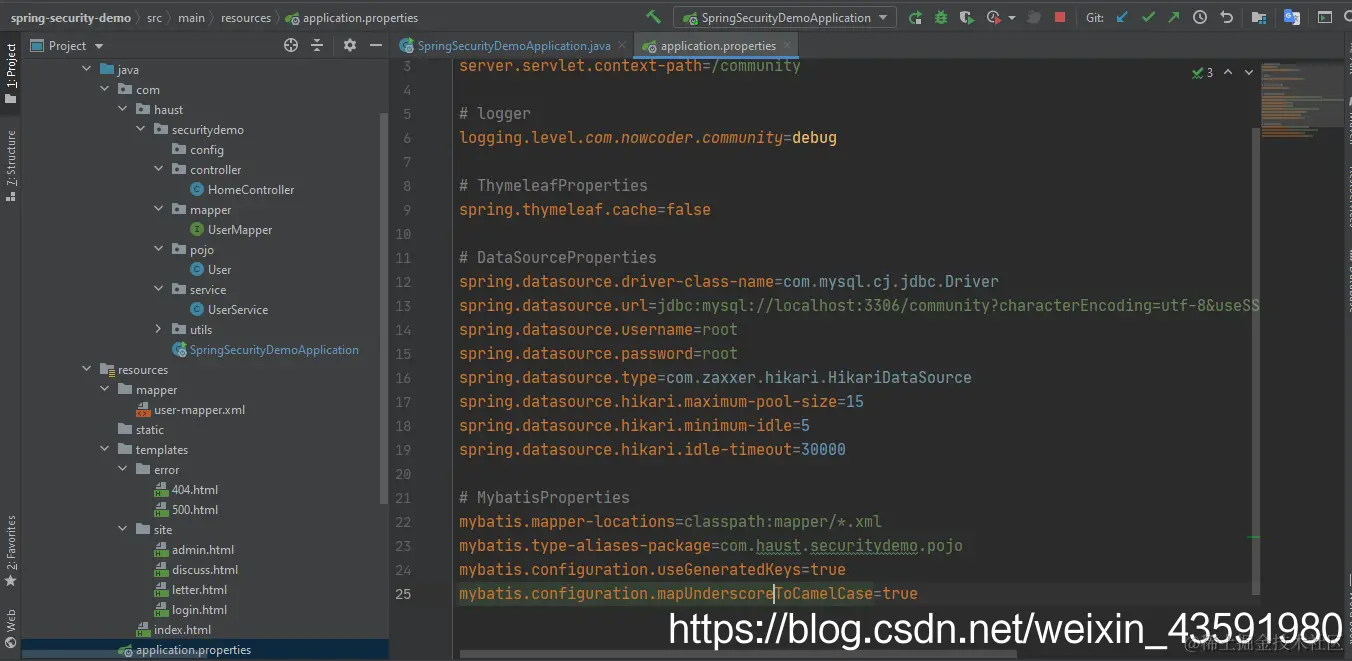The height and width of the screenshot is (661, 1352).
Task: Select login.html file
Action: pos(191,609)
